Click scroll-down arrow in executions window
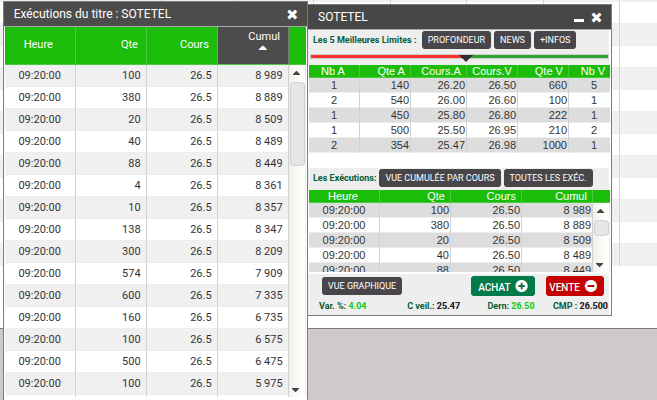Image resolution: width=657 pixels, height=400 pixels. (295, 390)
